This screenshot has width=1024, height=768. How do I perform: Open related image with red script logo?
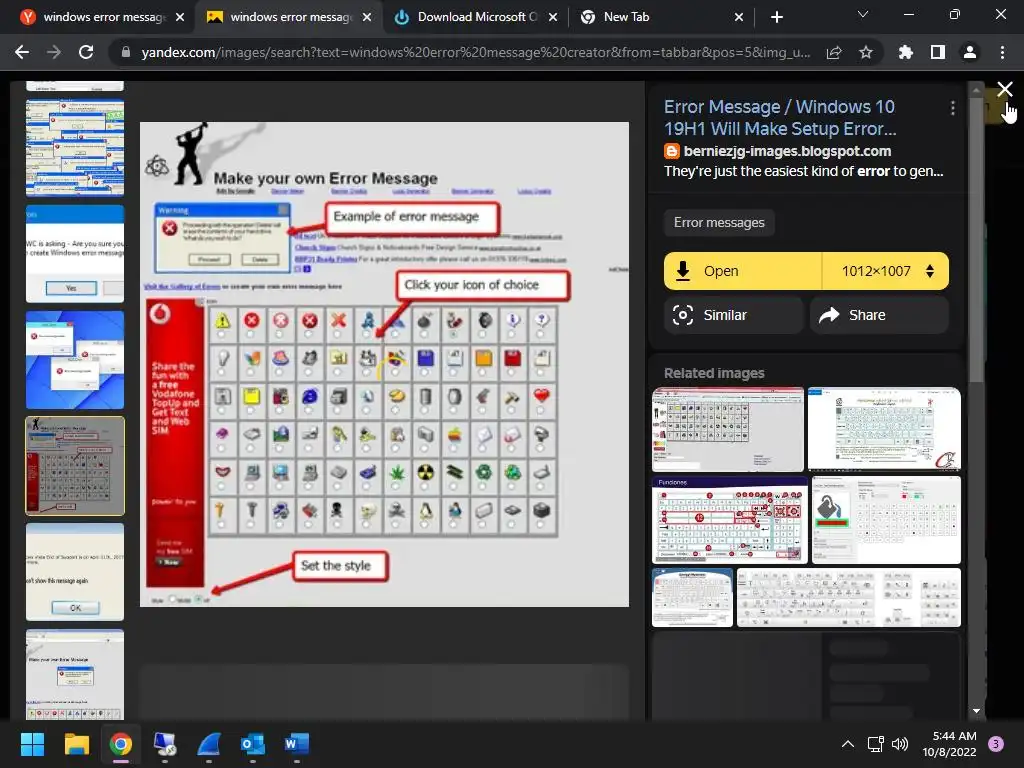[x=884, y=429]
